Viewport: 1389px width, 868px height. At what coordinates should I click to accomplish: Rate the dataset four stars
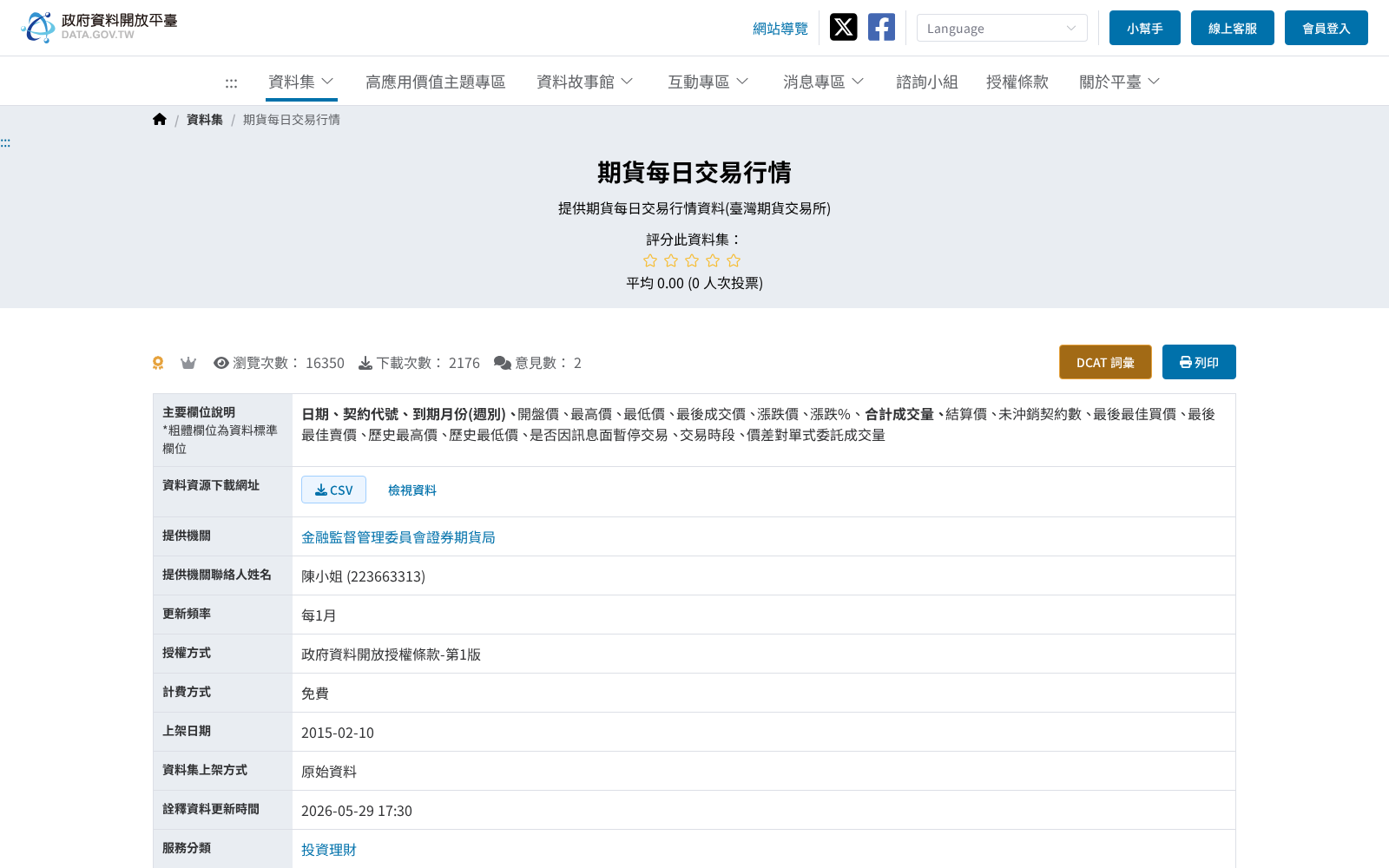[x=713, y=260]
